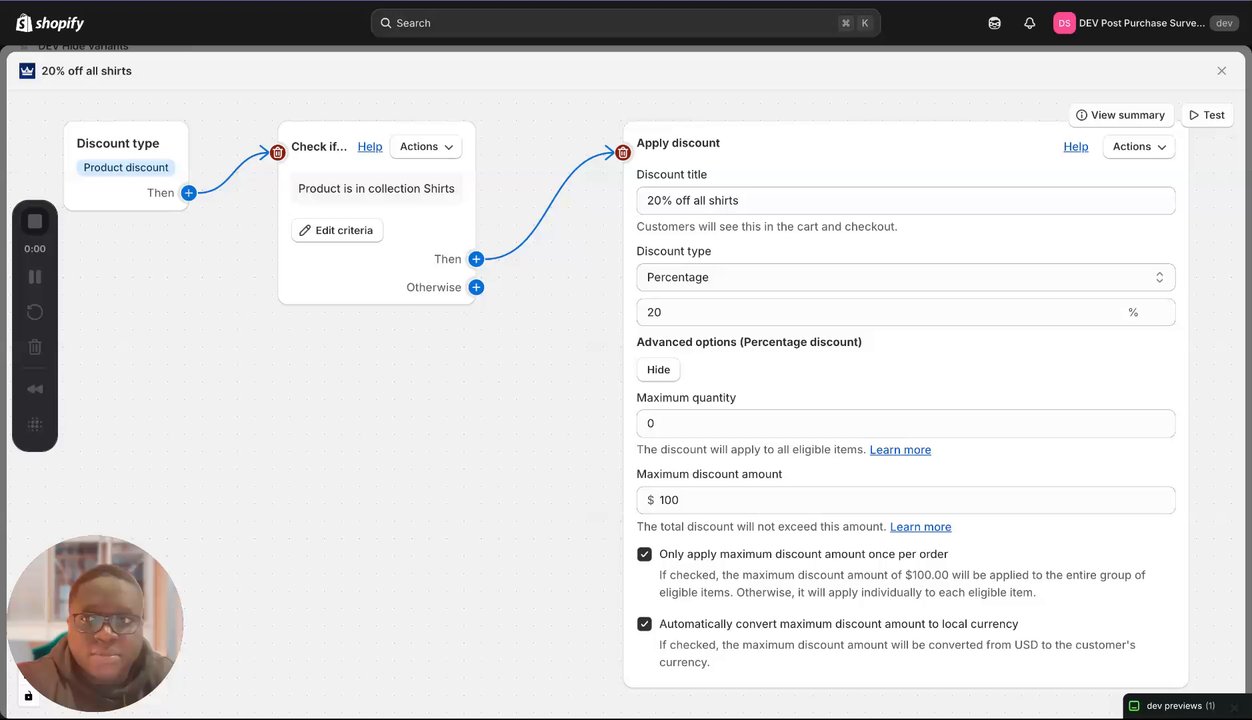
Task: Expand Actions menu in the Check if node
Action: (426, 147)
